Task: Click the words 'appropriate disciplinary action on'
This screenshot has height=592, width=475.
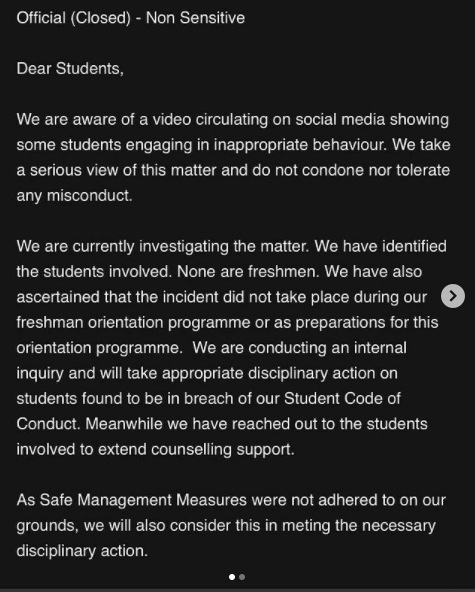Action: coord(280,373)
